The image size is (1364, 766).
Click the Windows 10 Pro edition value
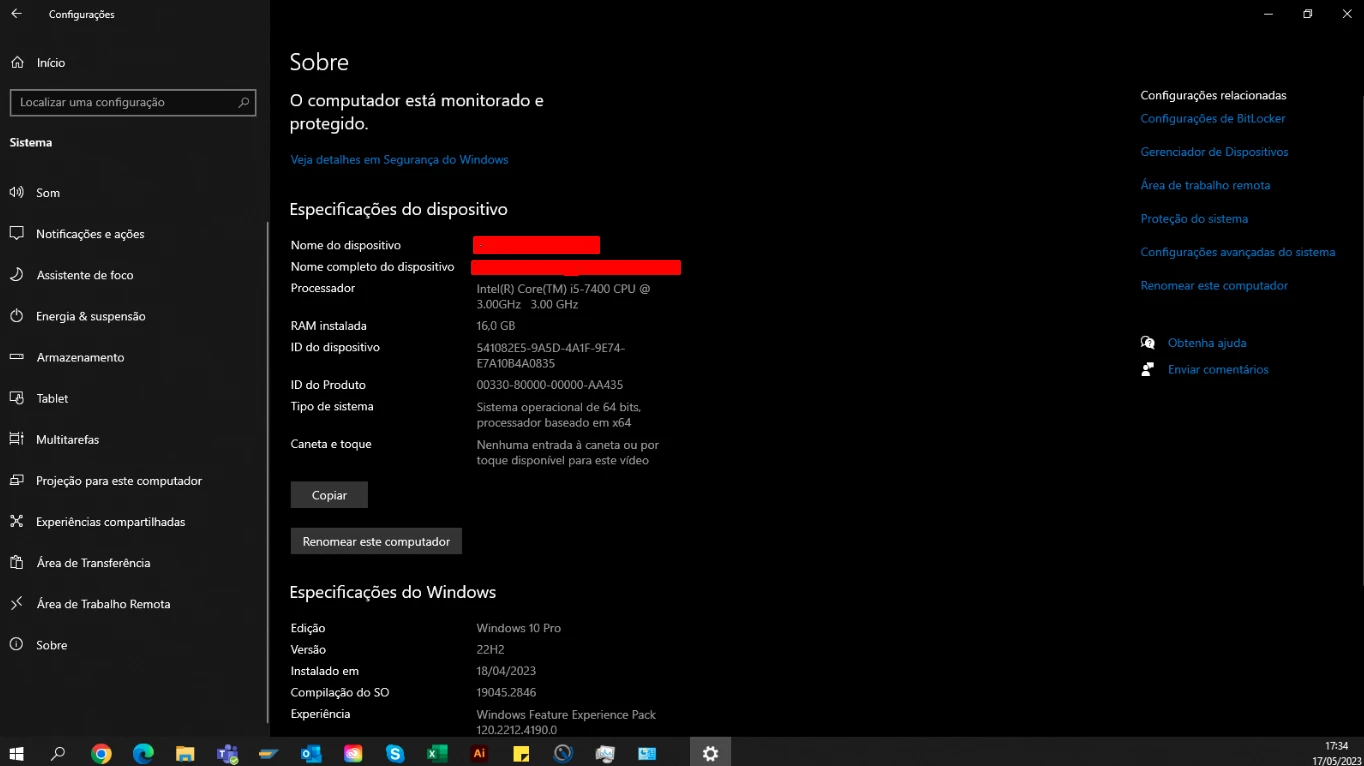(x=518, y=628)
